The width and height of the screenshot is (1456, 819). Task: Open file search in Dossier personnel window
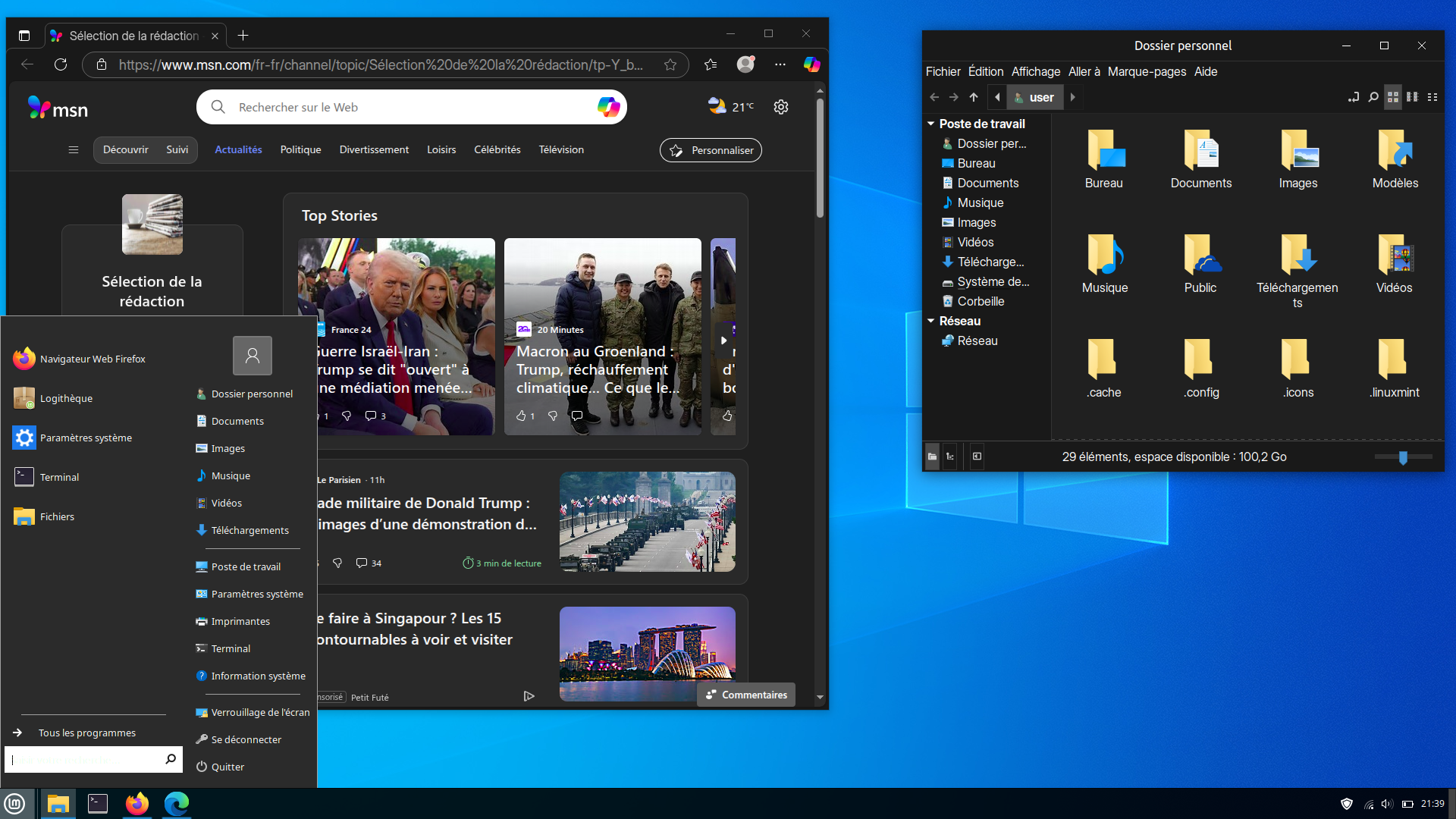point(1373,97)
